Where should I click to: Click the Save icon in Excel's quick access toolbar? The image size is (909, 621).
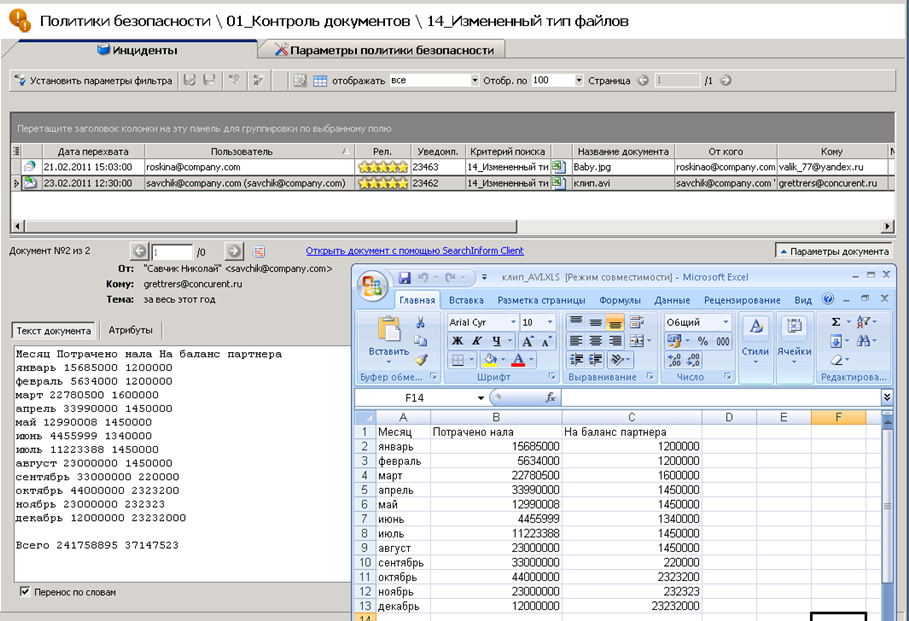click(x=405, y=277)
